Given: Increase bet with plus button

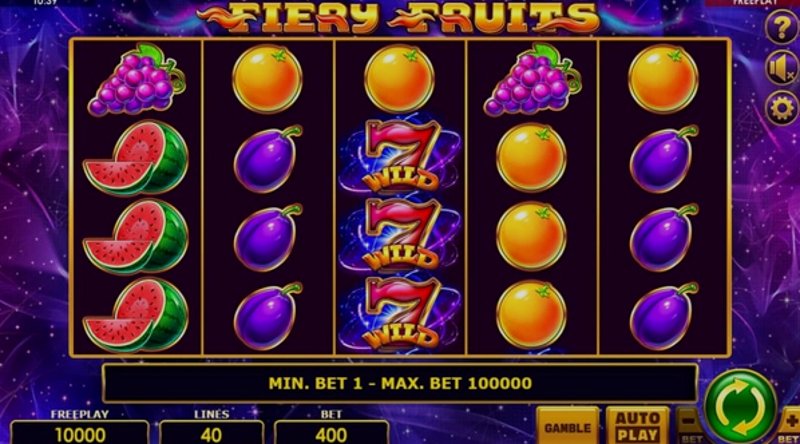Looking at the screenshot, I should [789, 426].
